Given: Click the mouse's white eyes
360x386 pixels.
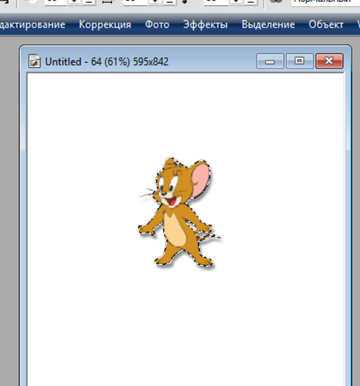Looking at the screenshot, I should 168,183.
